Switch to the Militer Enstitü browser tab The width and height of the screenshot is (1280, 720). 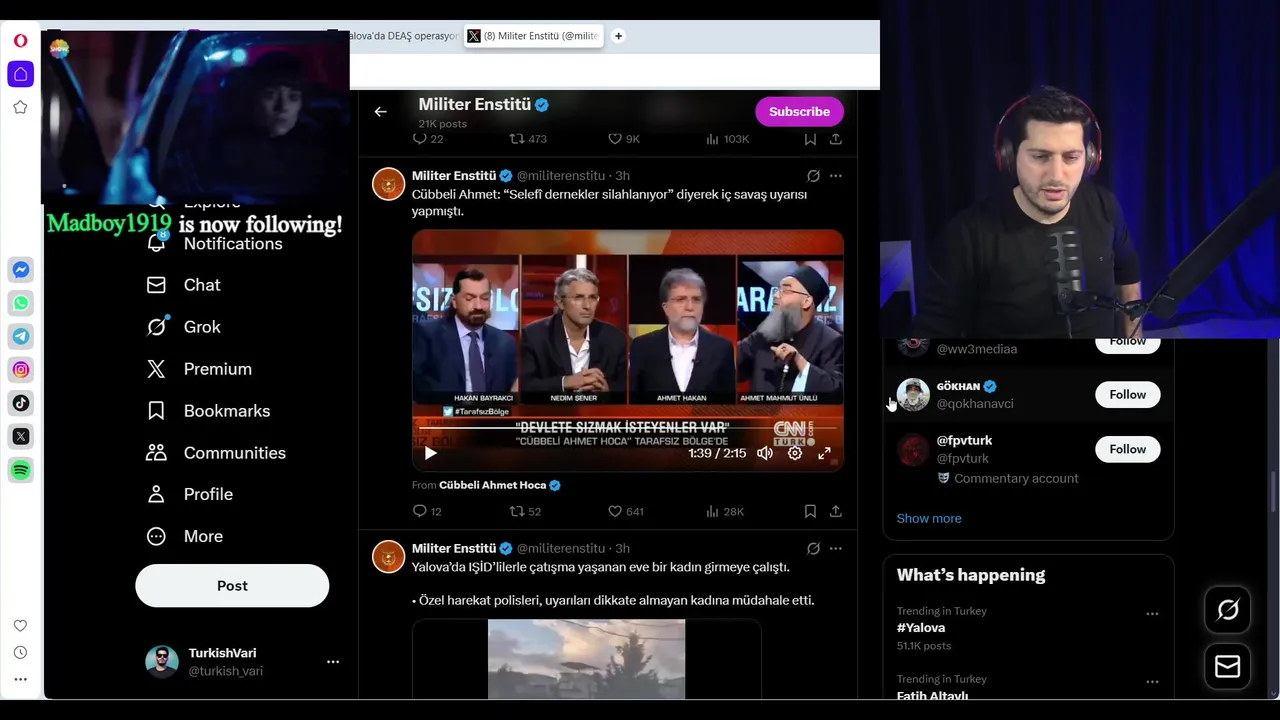coord(533,36)
